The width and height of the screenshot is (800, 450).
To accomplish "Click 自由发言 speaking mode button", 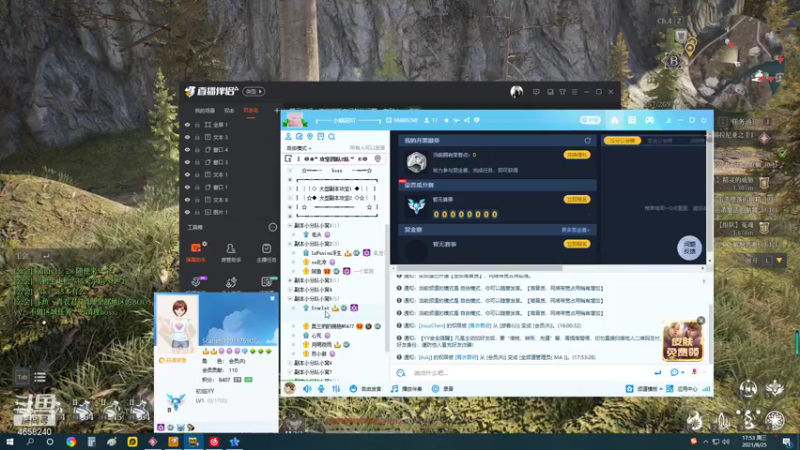I will (365, 389).
